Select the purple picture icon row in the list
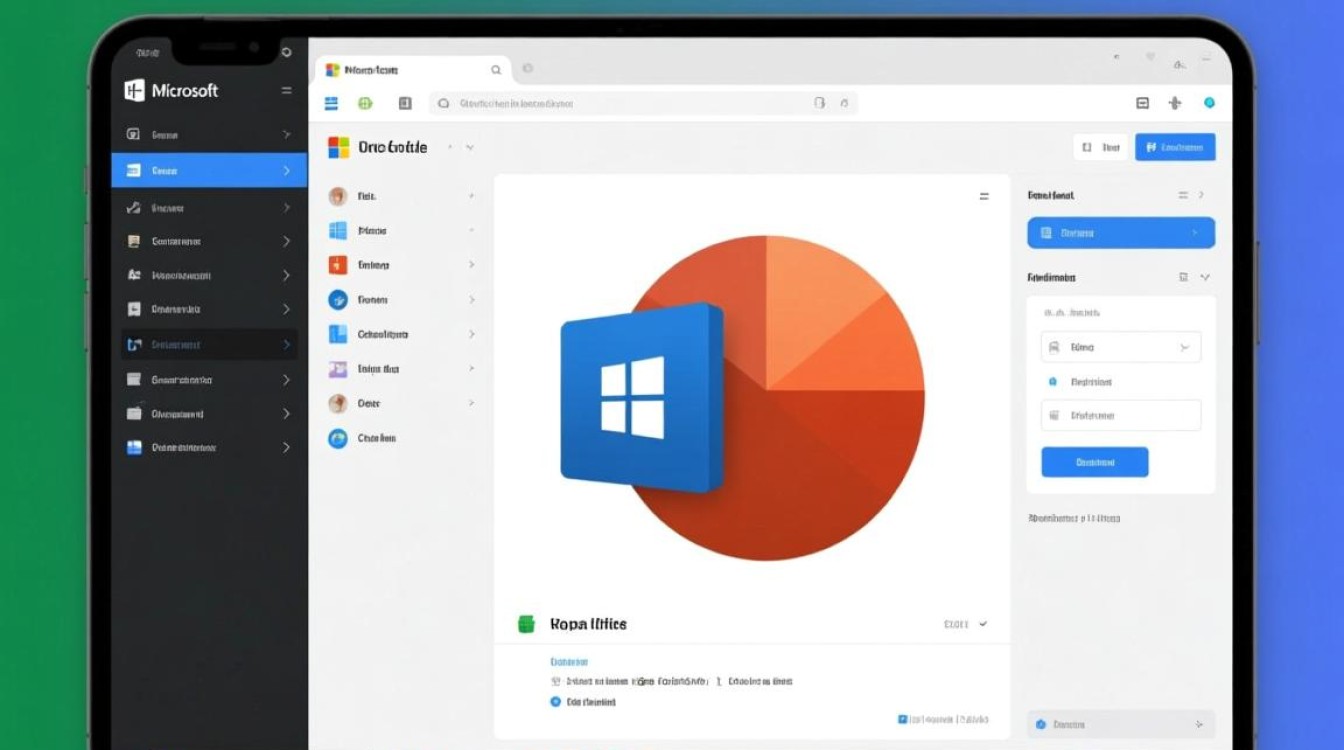 coord(402,369)
